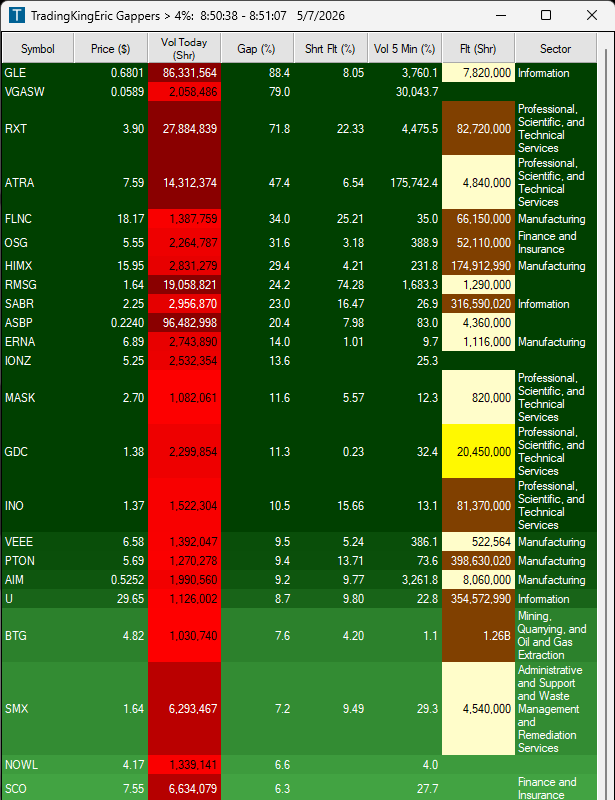Select the ERNA symbol cell
This screenshot has height=800, width=615.
38,341
